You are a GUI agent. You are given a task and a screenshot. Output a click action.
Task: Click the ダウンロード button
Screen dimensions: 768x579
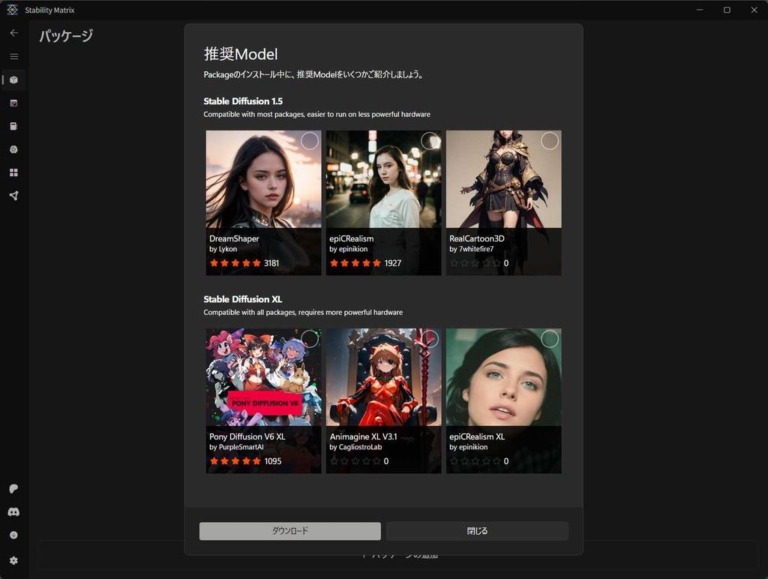(290, 531)
